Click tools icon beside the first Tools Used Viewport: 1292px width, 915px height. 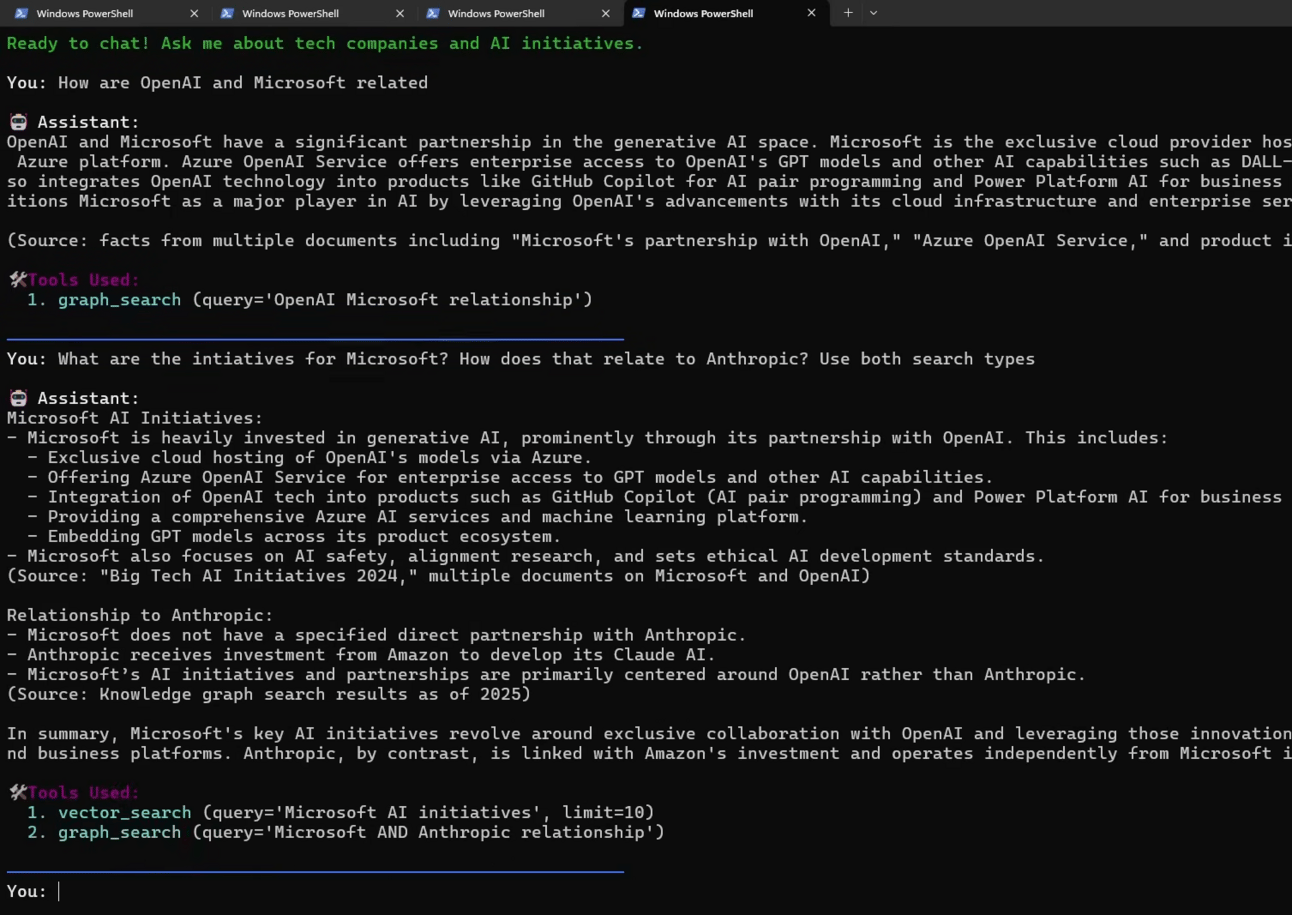(17, 280)
